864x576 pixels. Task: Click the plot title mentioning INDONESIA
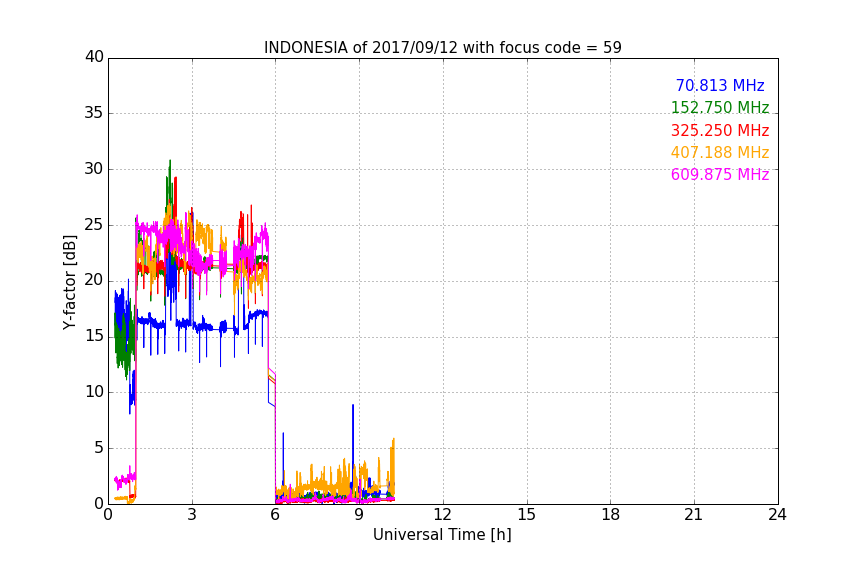[x=442, y=48]
